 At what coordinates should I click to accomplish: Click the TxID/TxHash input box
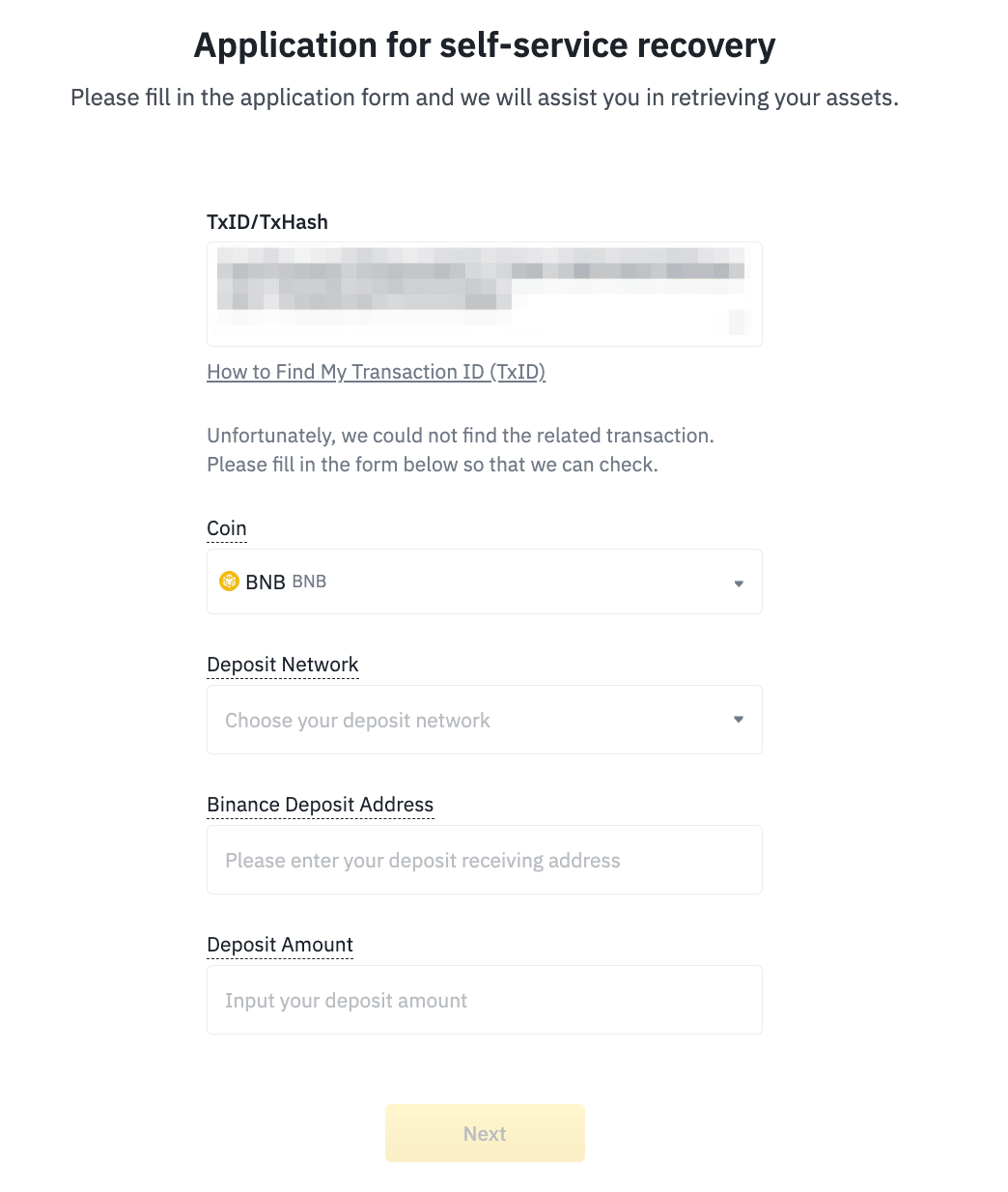pyautogui.click(x=484, y=294)
